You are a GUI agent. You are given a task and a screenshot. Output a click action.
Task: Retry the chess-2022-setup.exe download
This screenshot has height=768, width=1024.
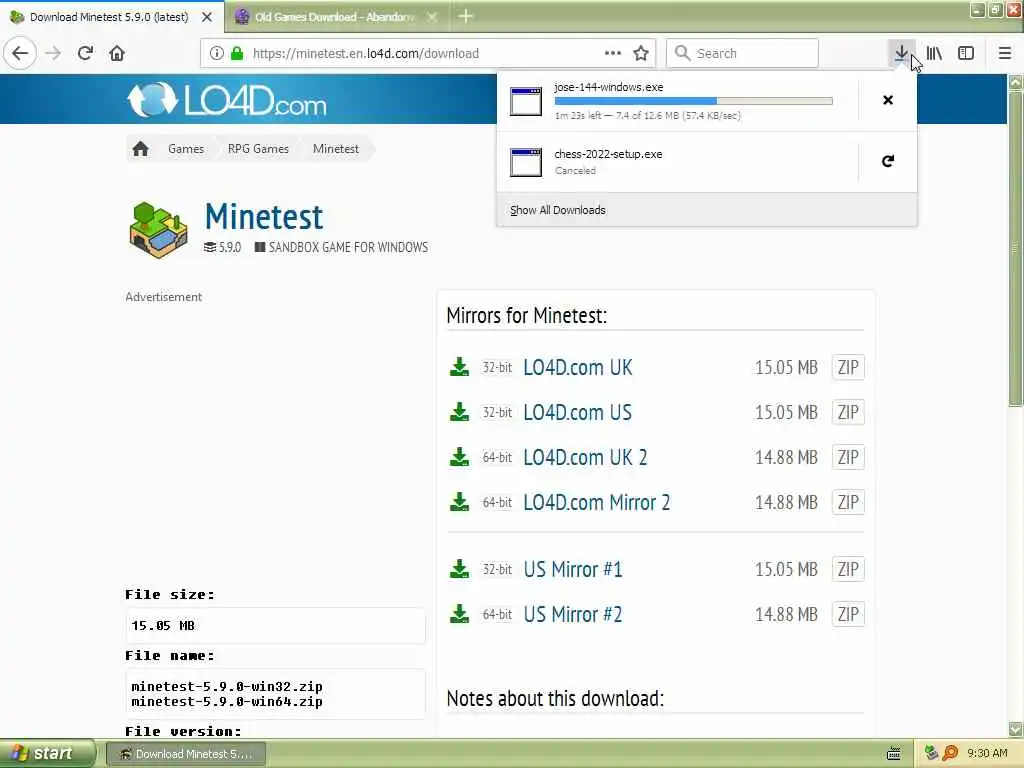click(x=888, y=161)
